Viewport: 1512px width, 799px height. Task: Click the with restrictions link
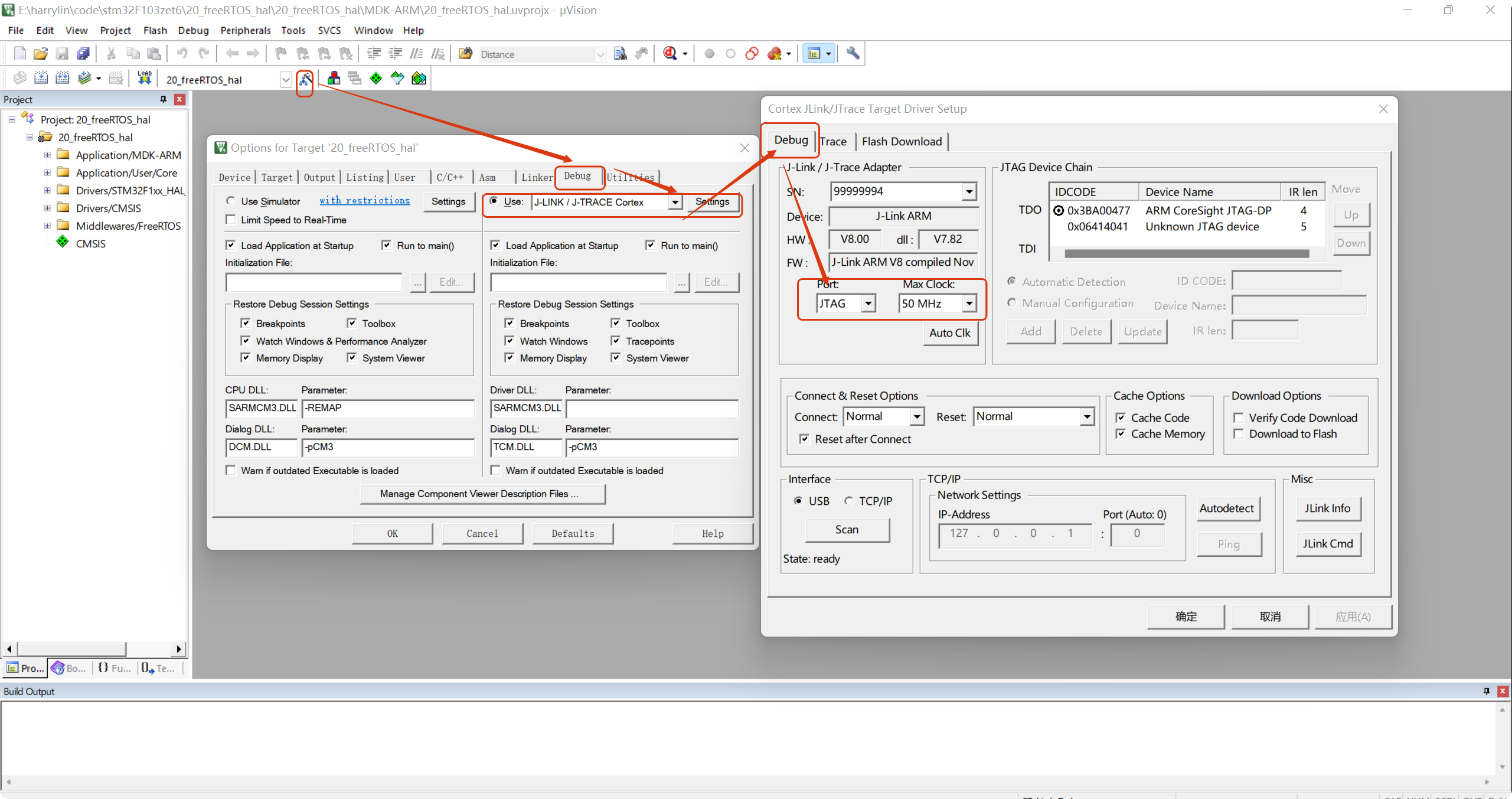point(364,201)
